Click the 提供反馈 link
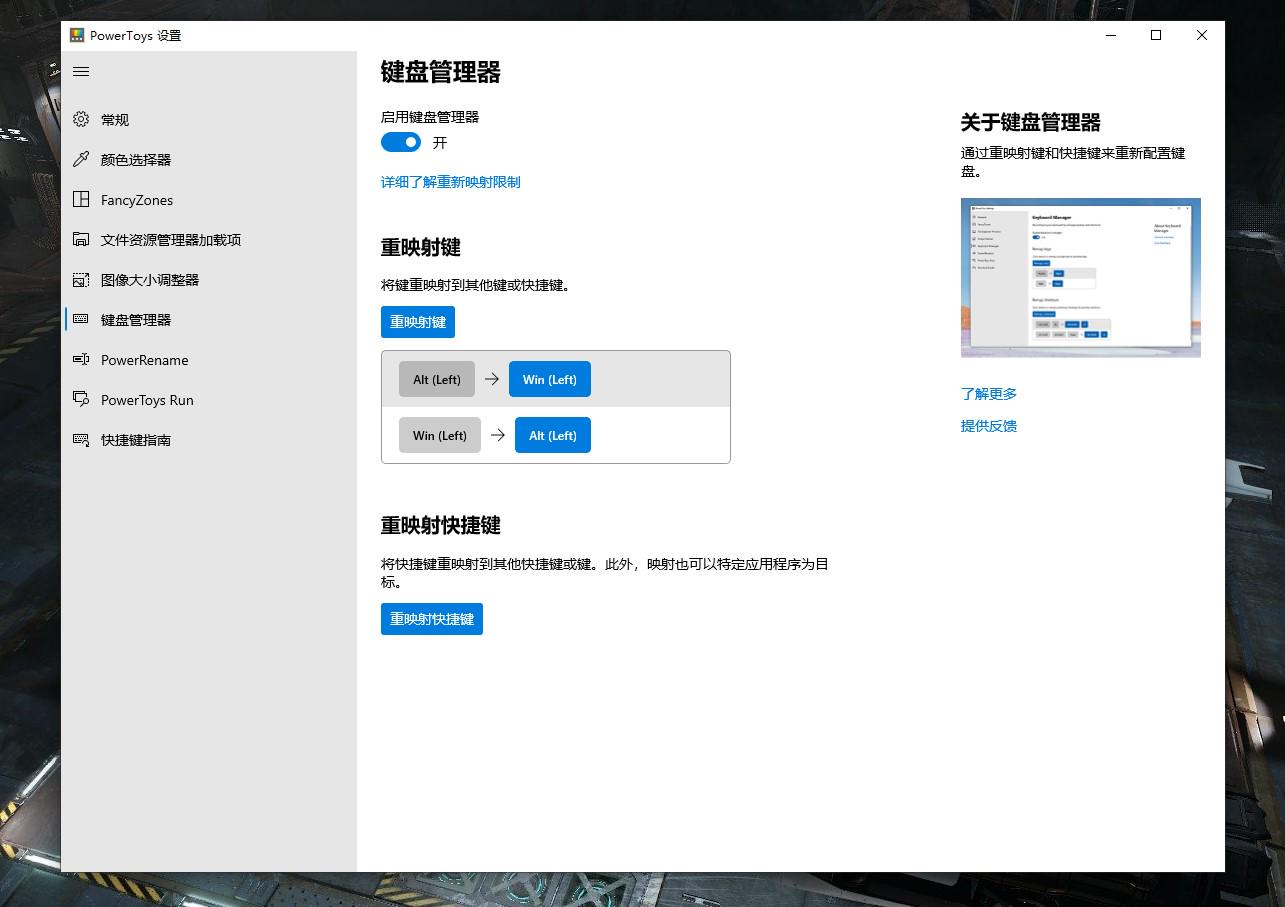Viewport: 1285px width, 907px height. tap(988, 426)
